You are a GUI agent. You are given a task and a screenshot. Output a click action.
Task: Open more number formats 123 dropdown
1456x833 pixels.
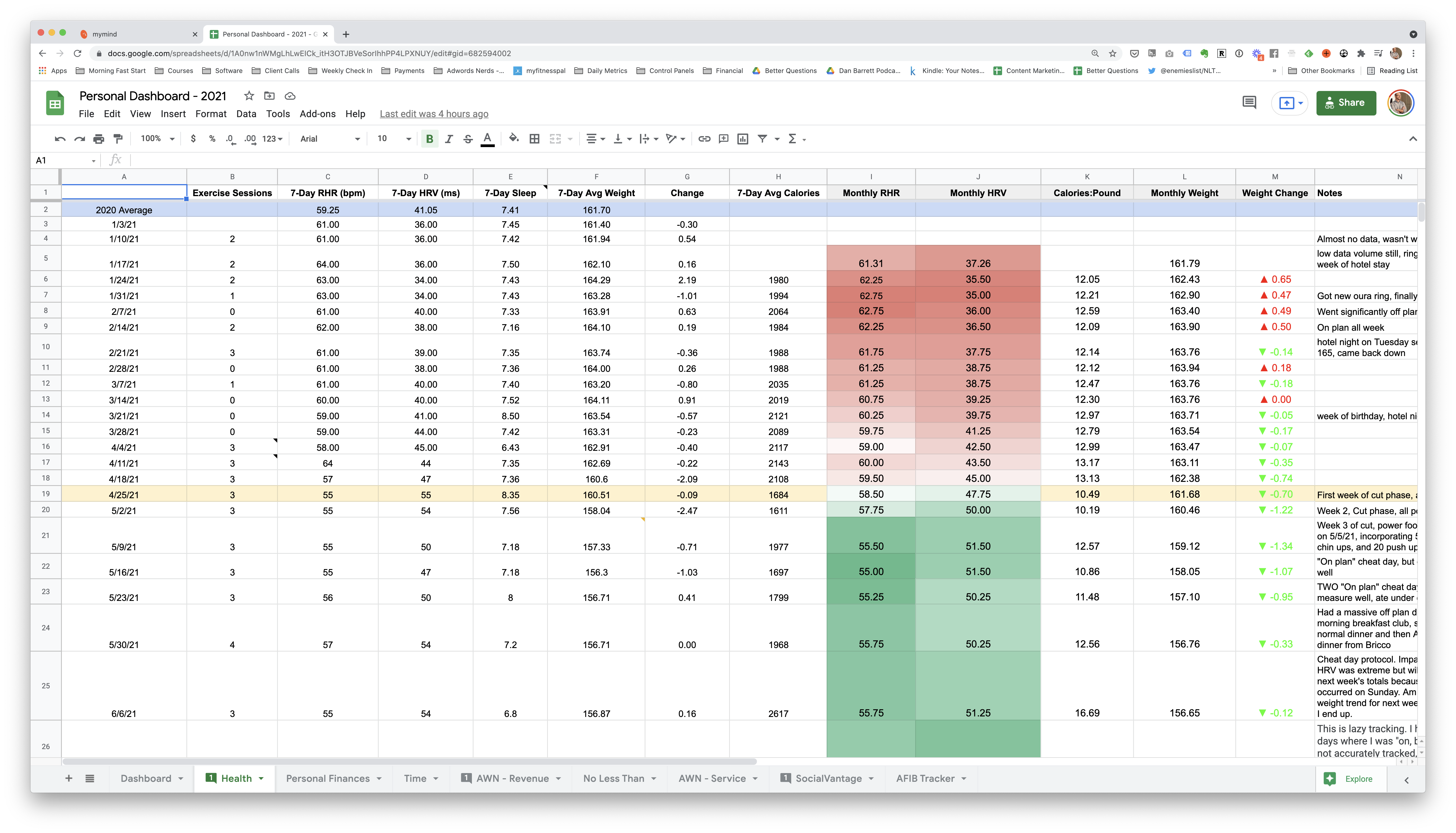point(272,138)
